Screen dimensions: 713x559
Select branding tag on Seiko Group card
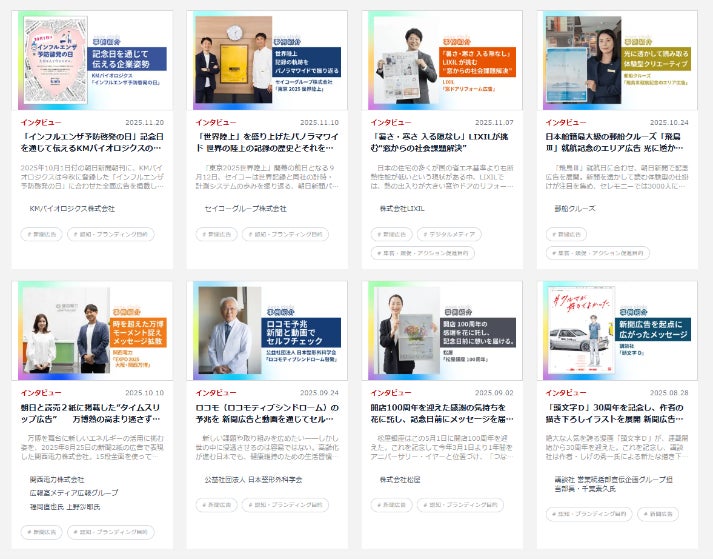click(285, 234)
